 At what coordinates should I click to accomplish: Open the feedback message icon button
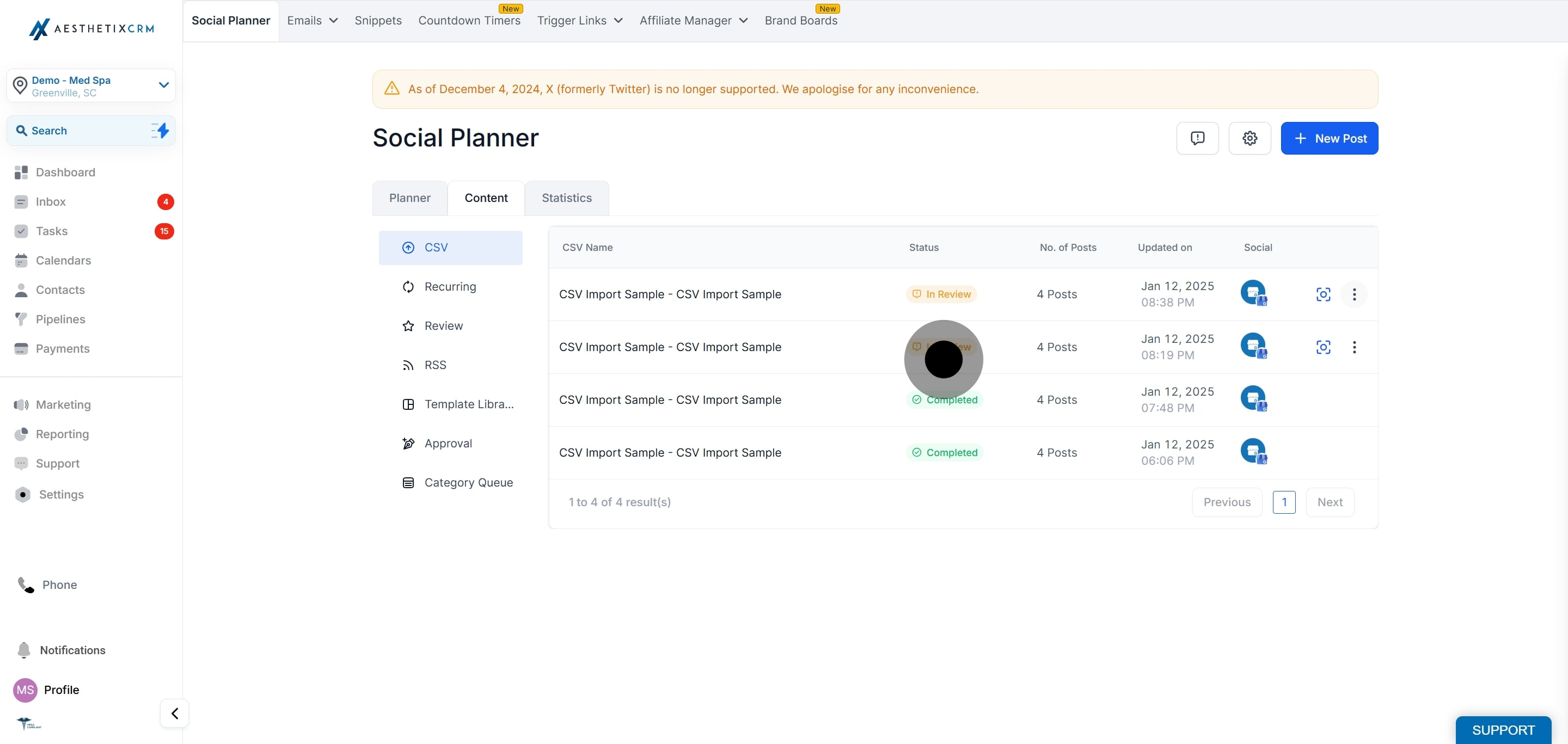click(x=1197, y=138)
